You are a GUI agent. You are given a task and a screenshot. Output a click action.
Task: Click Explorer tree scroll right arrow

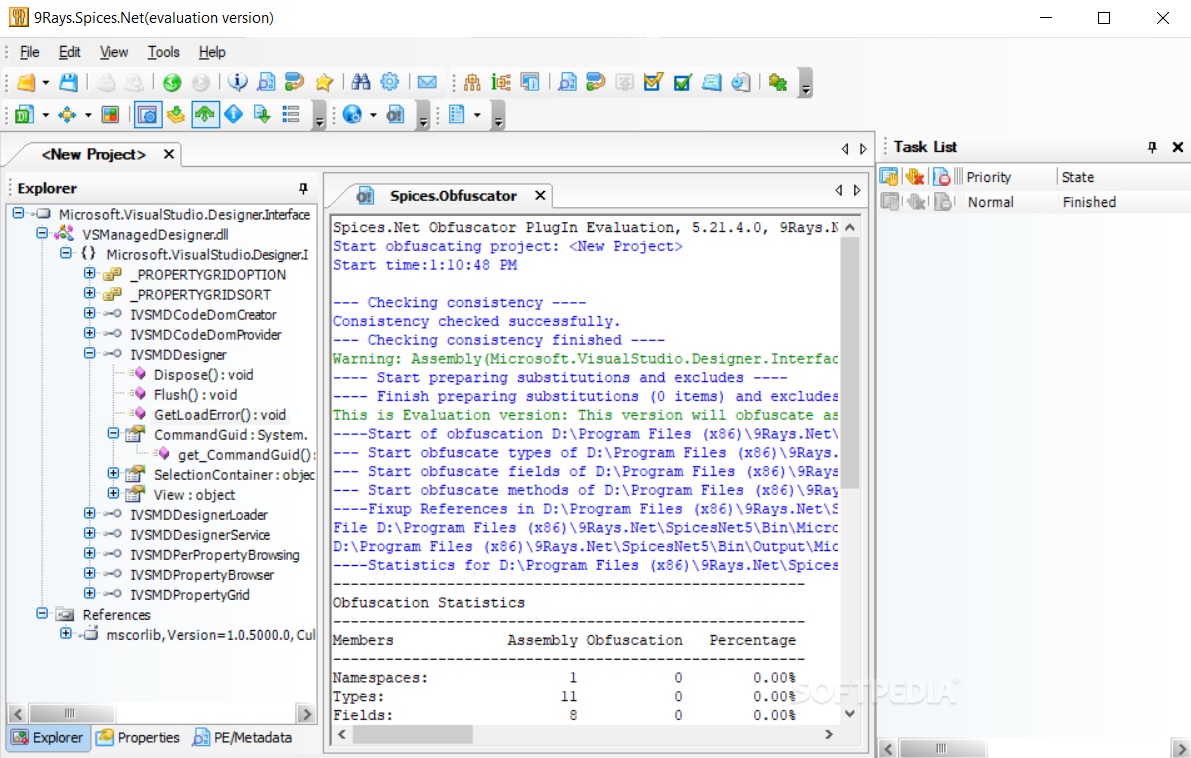click(306, 713)
